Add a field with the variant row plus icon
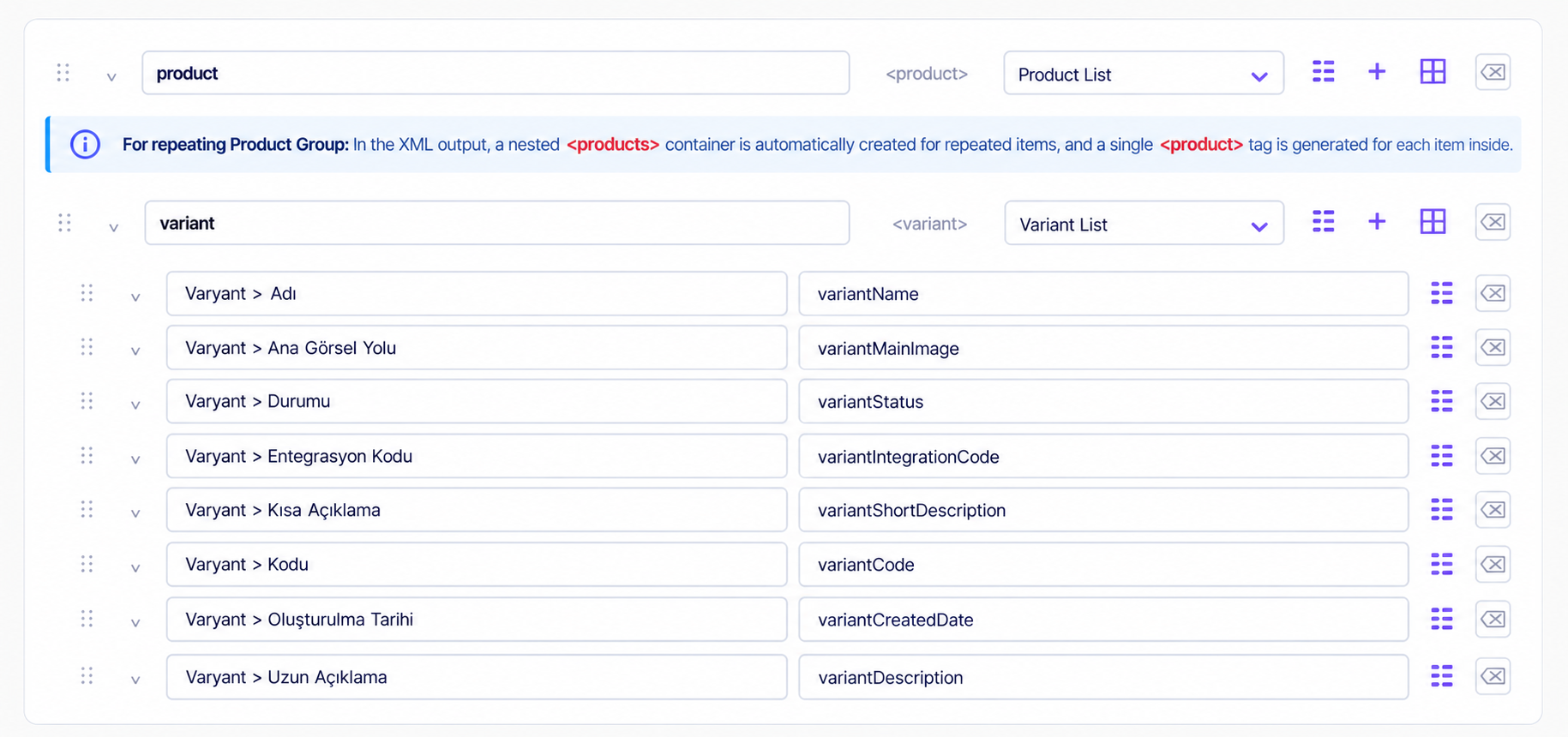 pyautogui.click(x=1377, y=222)
